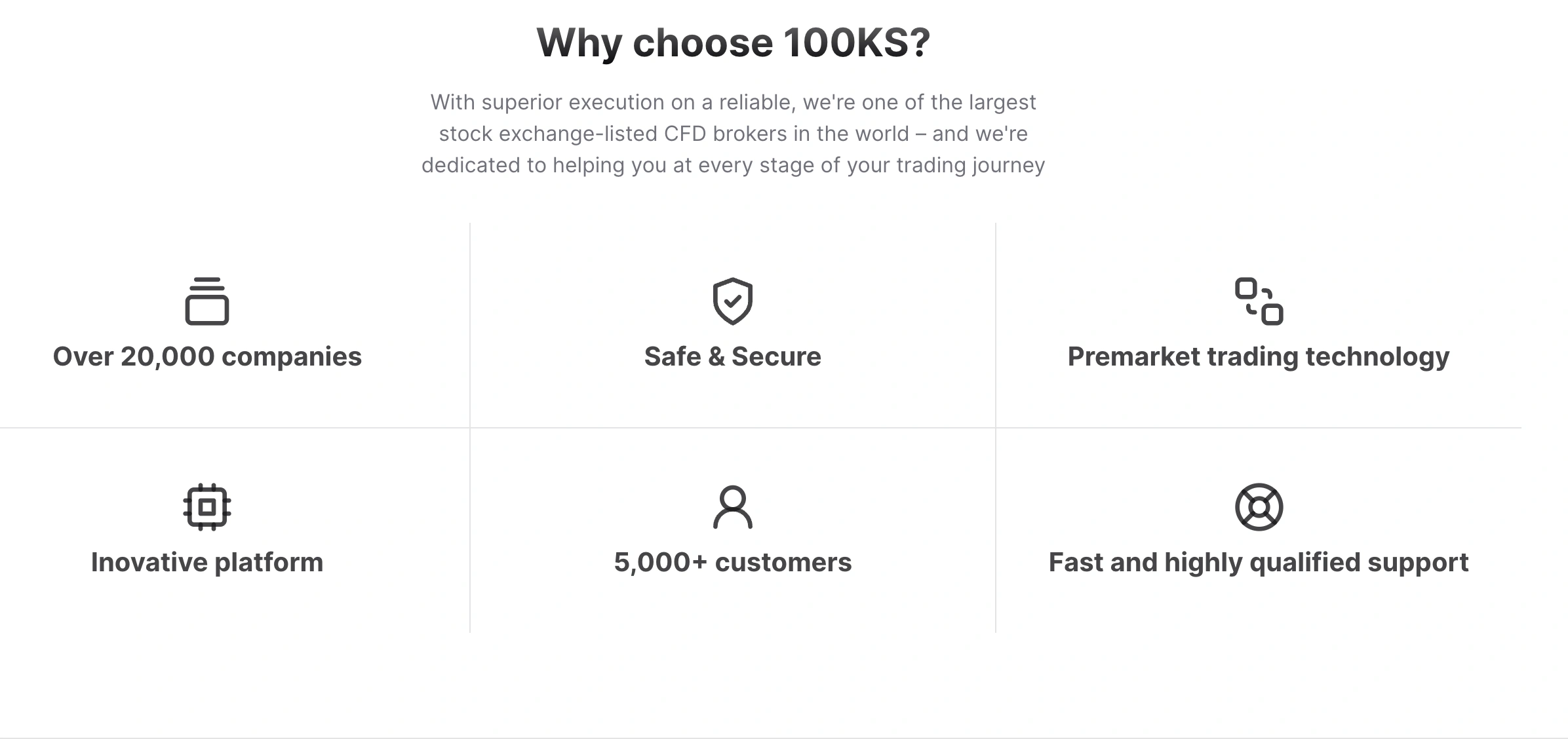This screenshot has width=1568, height=739.
Task: Click the processor chip icon for platform
Action: point(207,507)
